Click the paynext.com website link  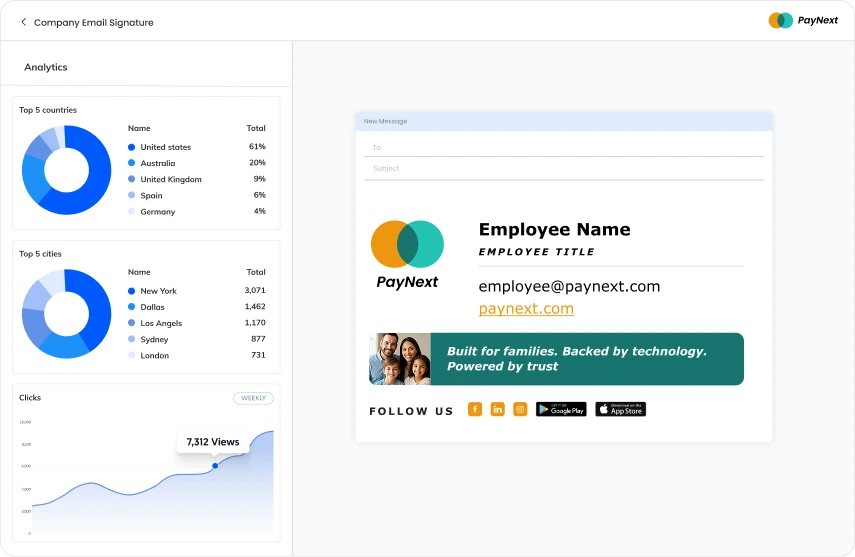[526, 308]
